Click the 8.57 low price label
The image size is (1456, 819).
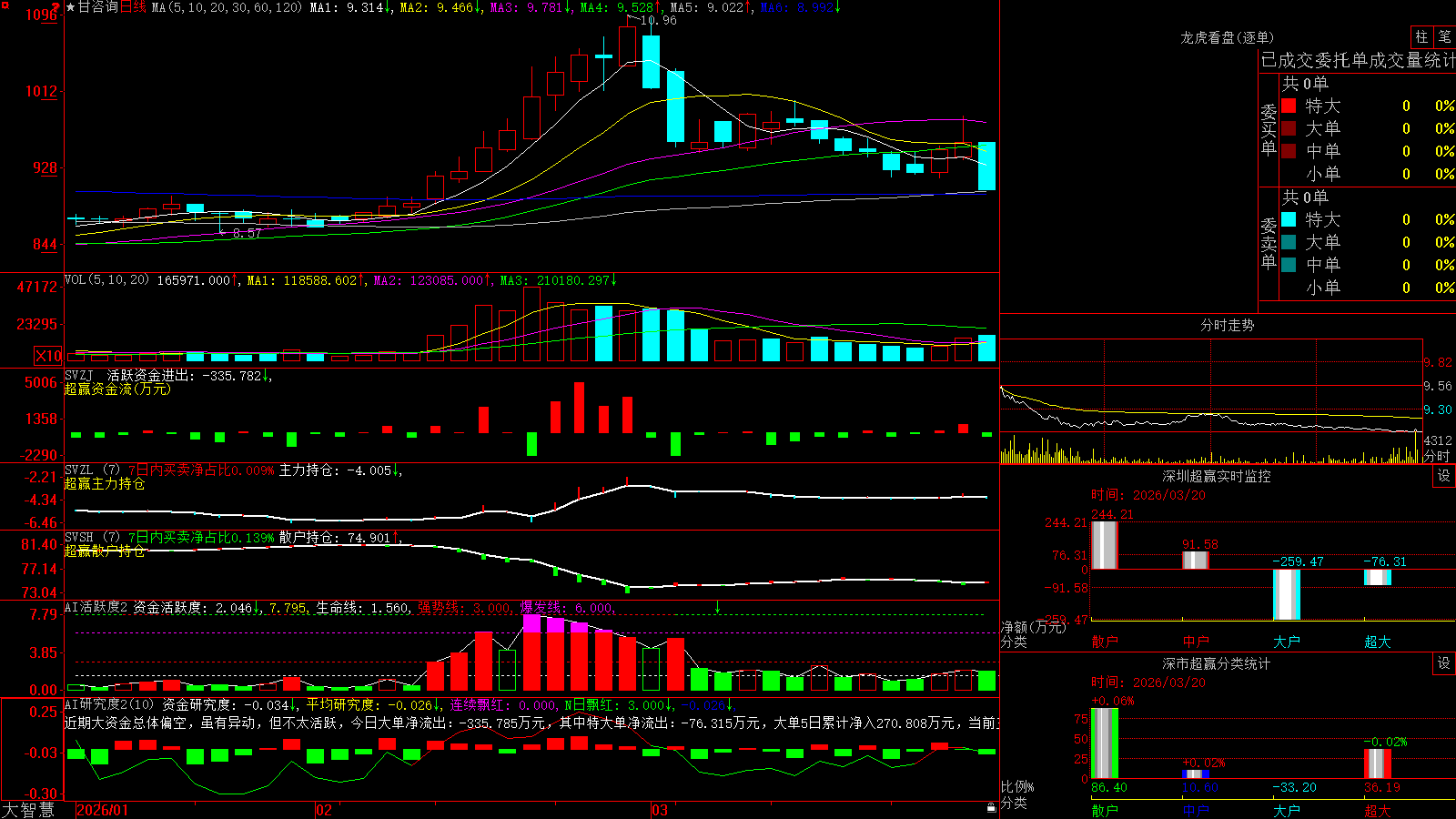[x=247, y=233]
